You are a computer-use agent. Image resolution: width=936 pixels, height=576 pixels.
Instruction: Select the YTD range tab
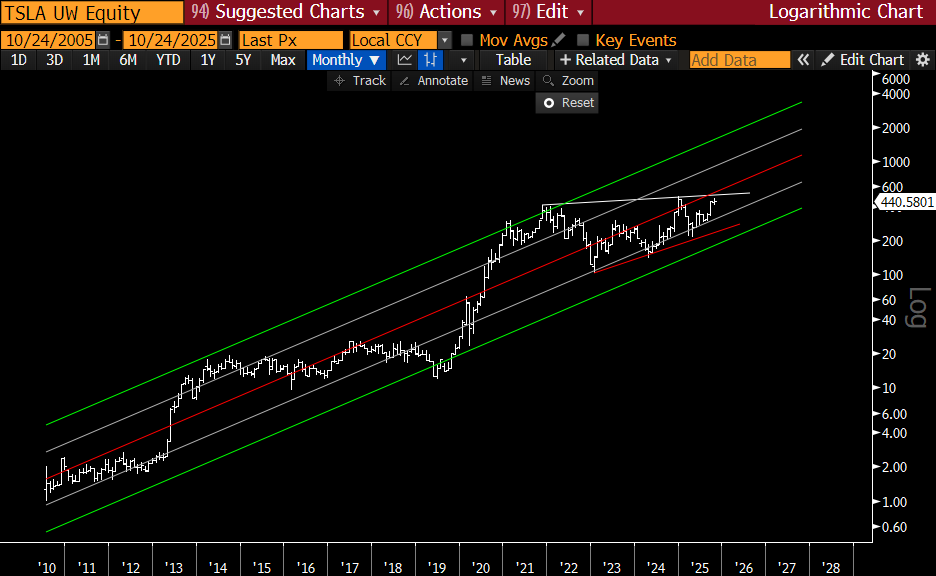coord(168,60)
